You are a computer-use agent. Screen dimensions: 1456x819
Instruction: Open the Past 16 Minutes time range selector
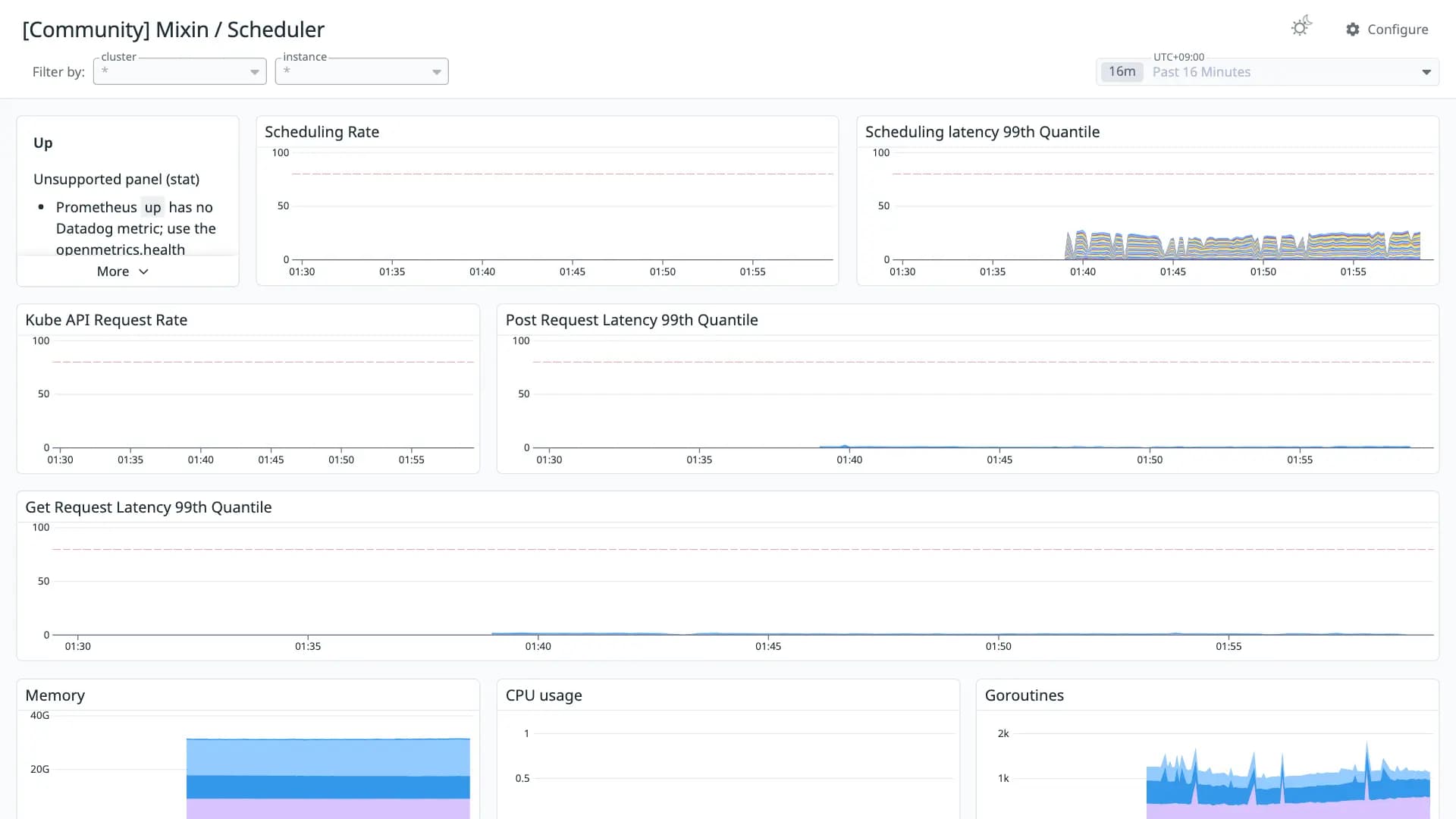1267,72
